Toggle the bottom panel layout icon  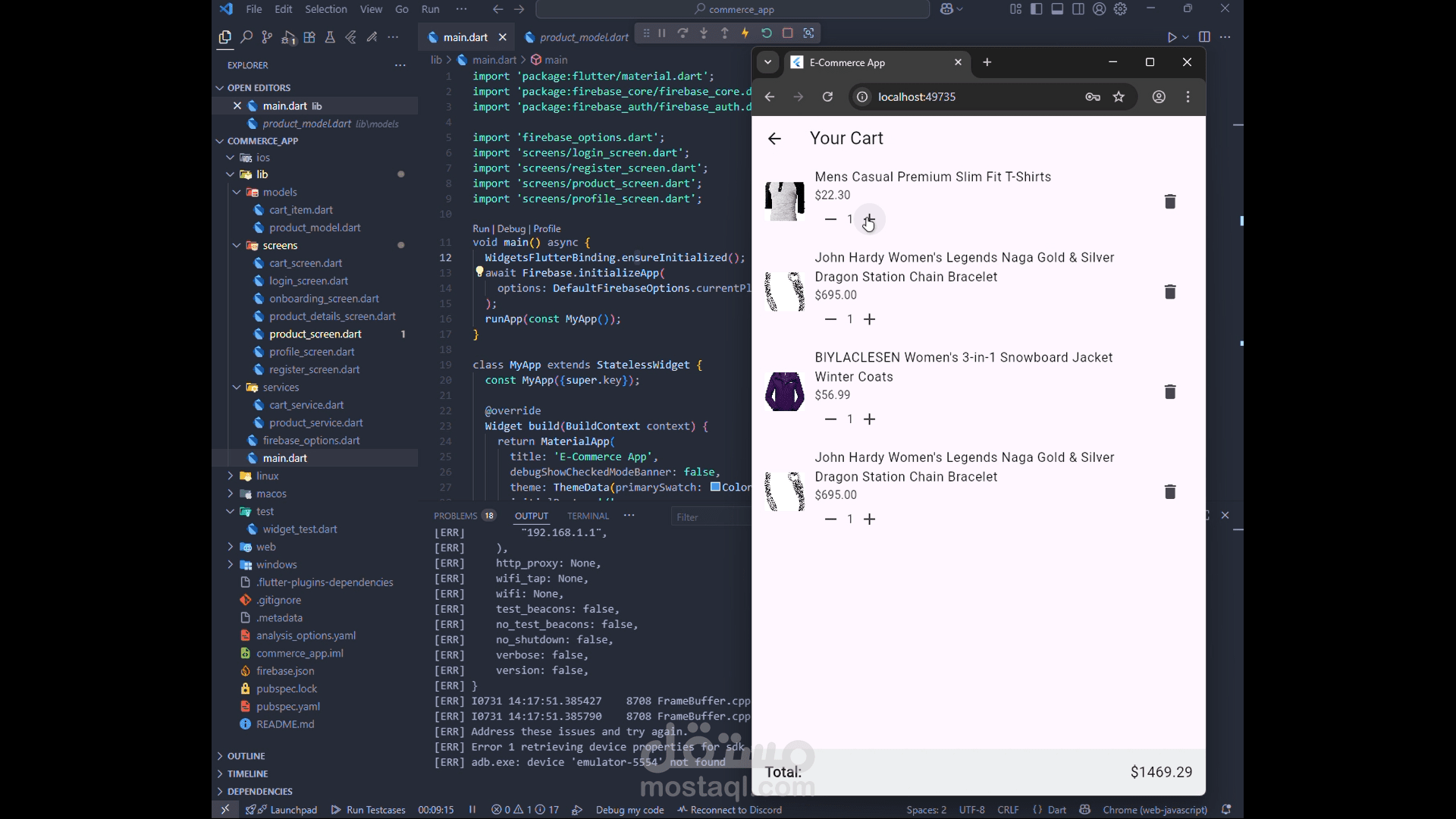[1057, 9]
